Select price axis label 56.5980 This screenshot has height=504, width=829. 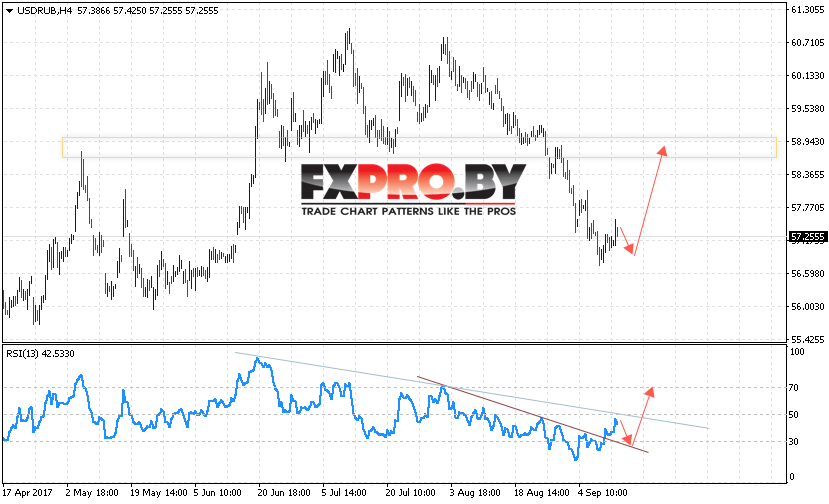click(x=808, y=273)
